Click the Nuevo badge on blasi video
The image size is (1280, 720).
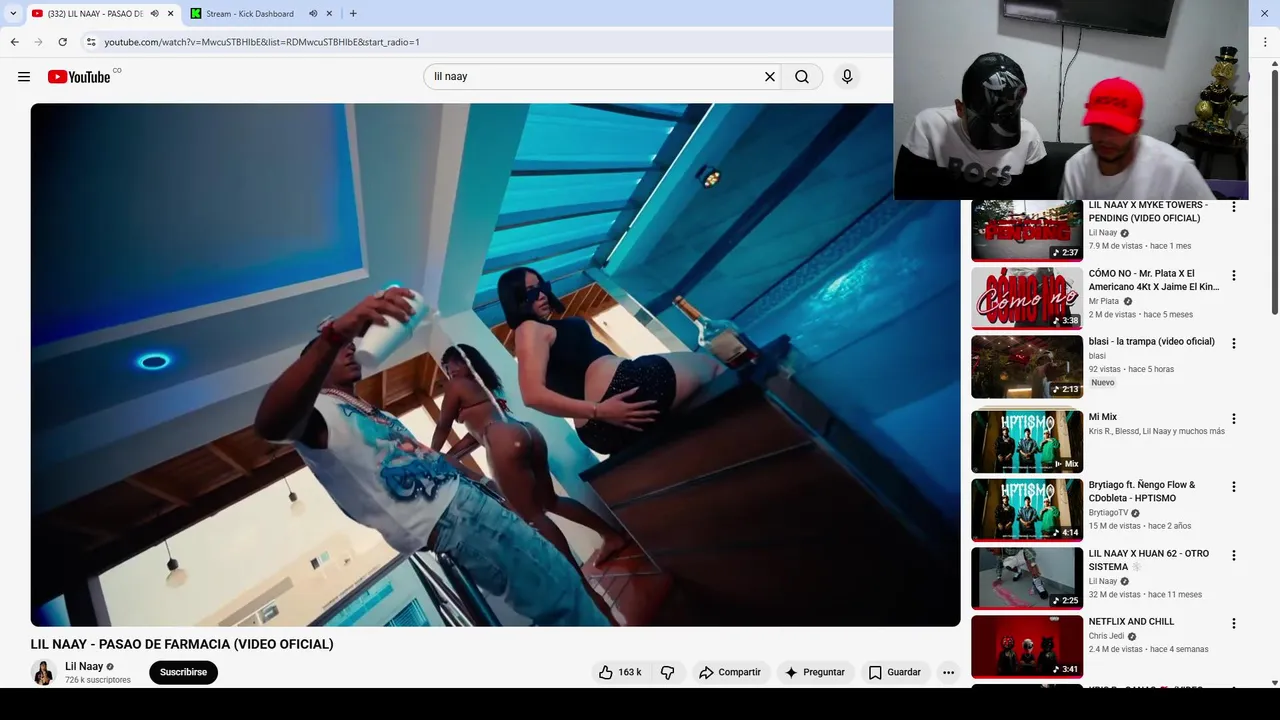(x=1103, y=383)
